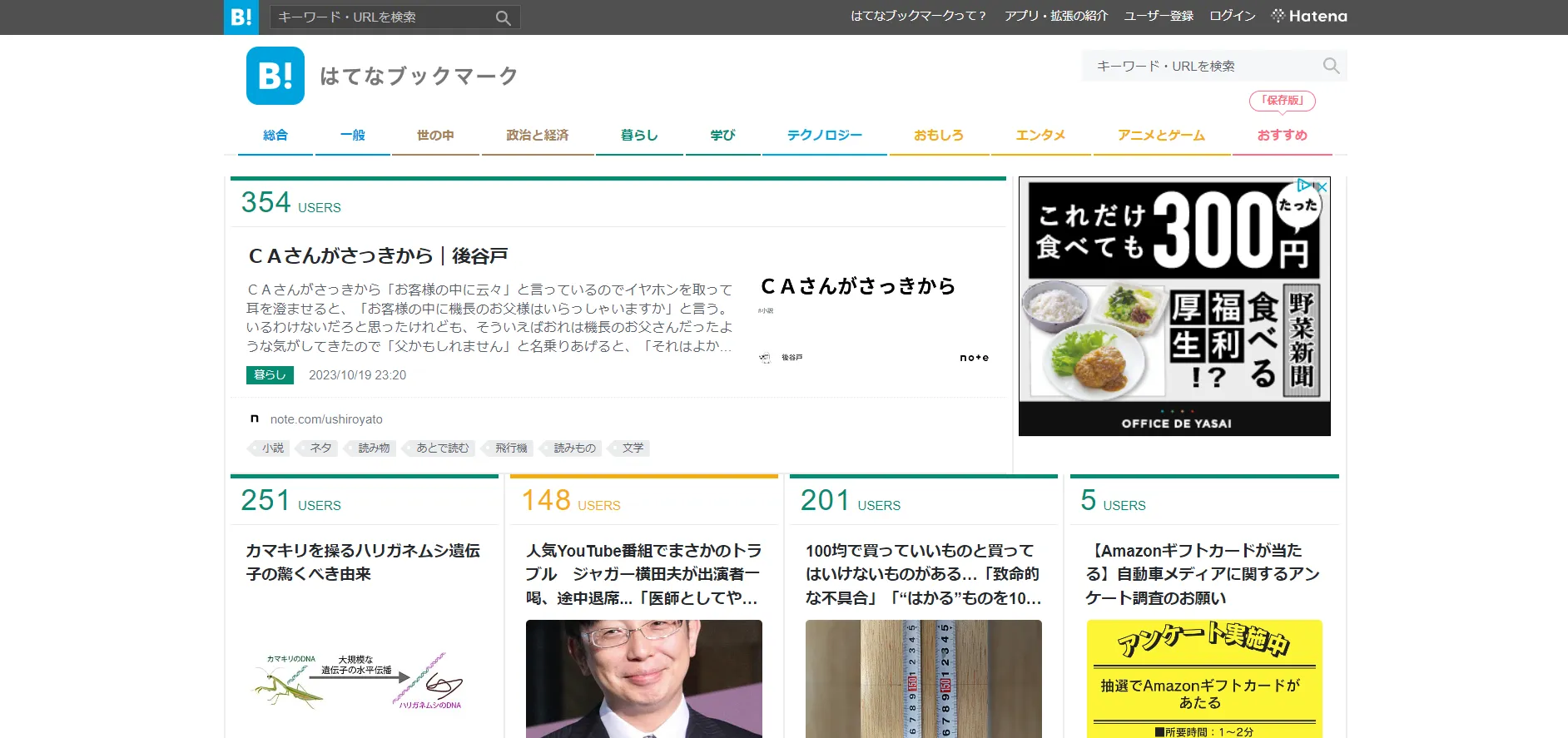The height and width of the screenshot is (738, 1568).
Task: Click the B! logo in top bar
Action: 241,17
